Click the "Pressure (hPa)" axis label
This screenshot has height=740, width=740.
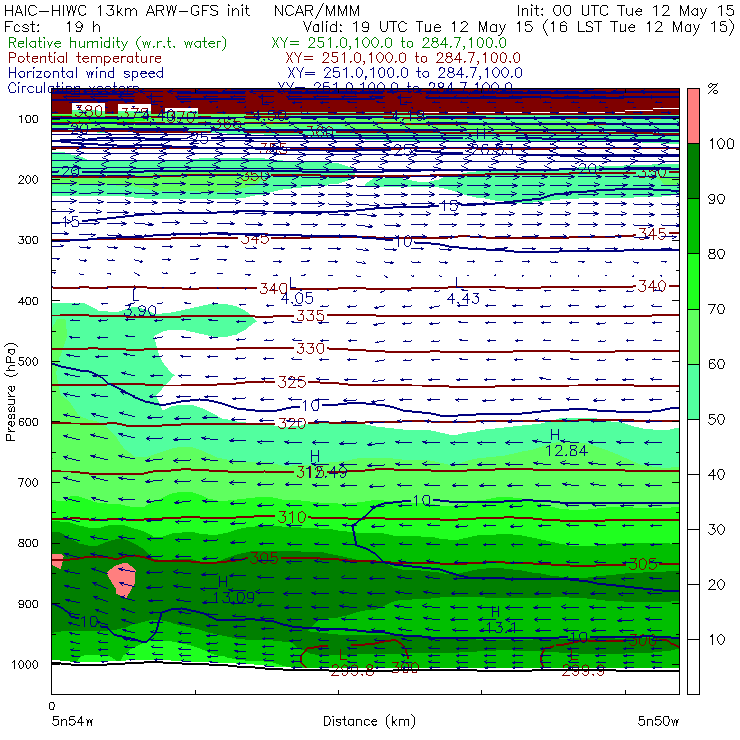pos(10,391)
